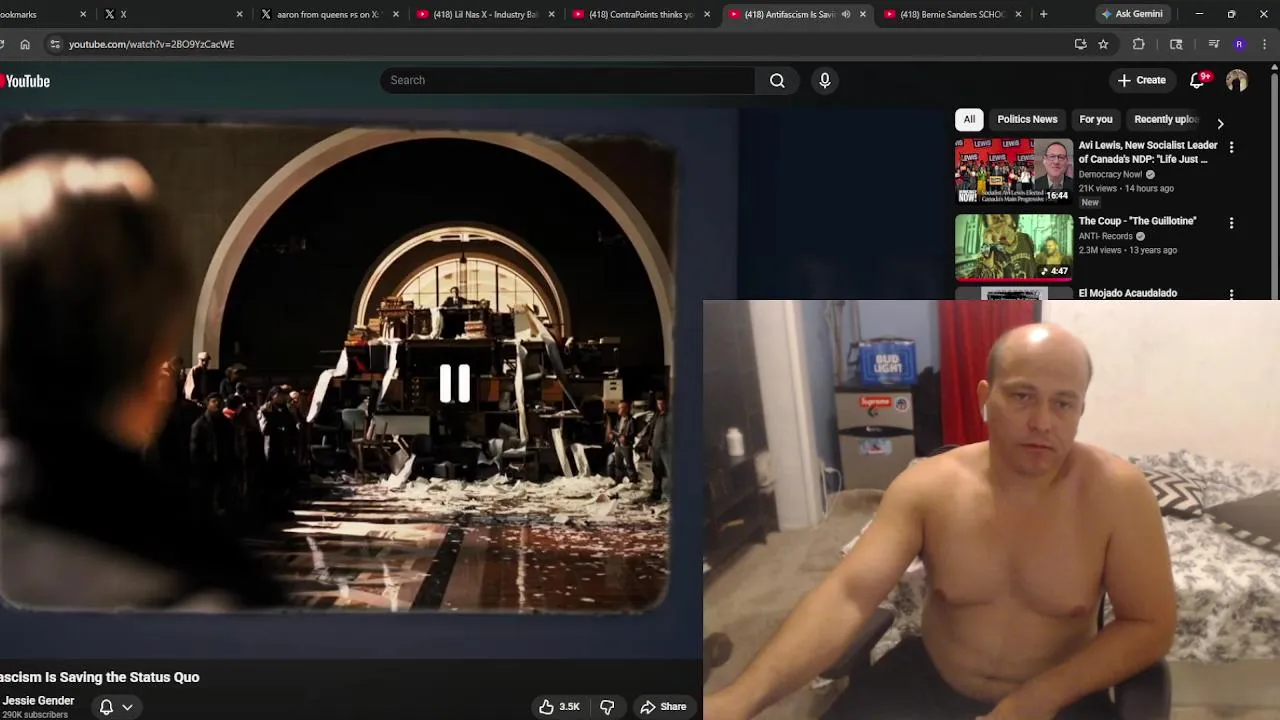Open the Avi Lewis video thumbnail
Image resolution: width=1280 pixels, height=720 pixels.
pos(1013,171)
